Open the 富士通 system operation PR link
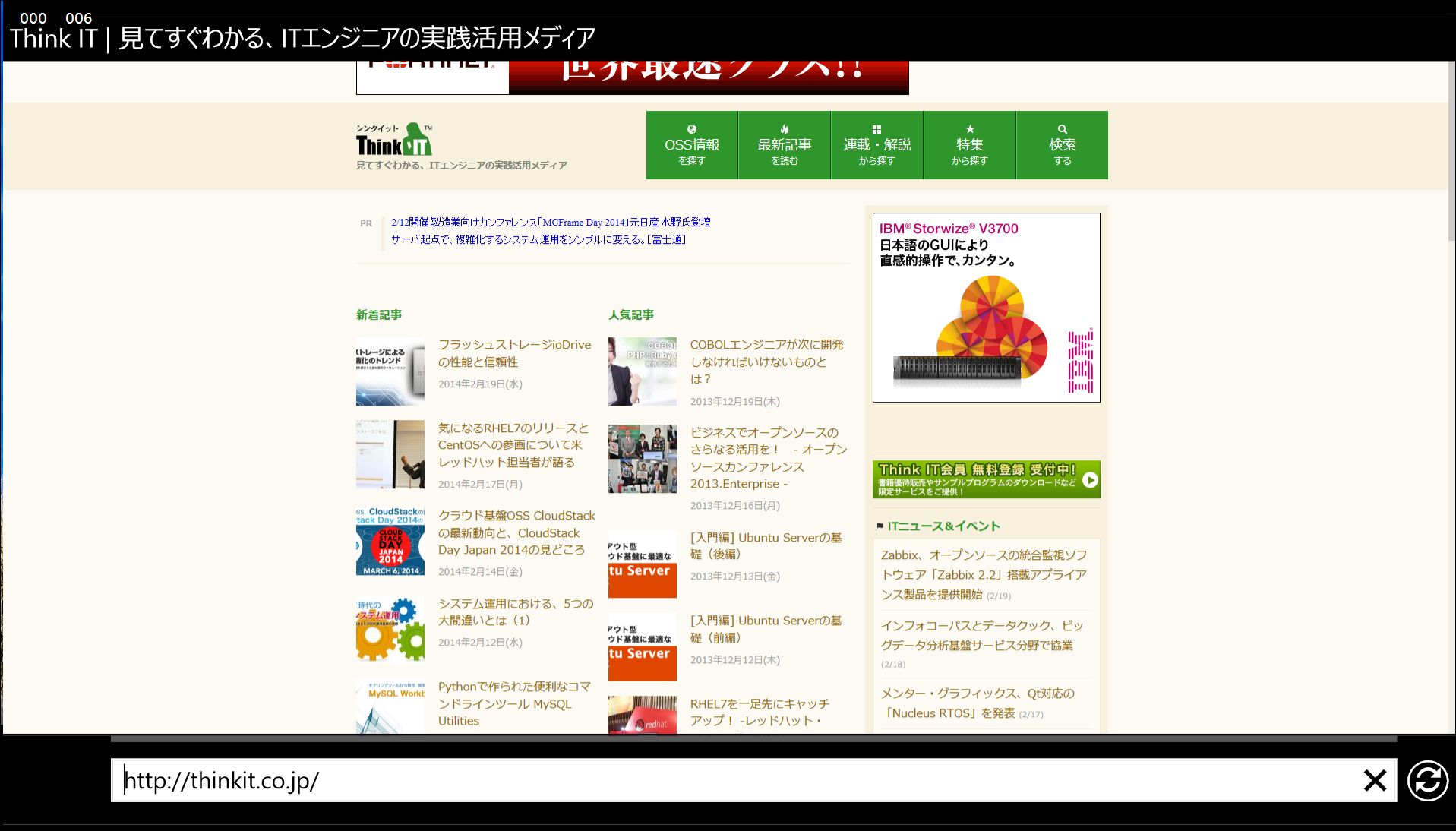The image size is (1456, 831). tap(538, 239)
